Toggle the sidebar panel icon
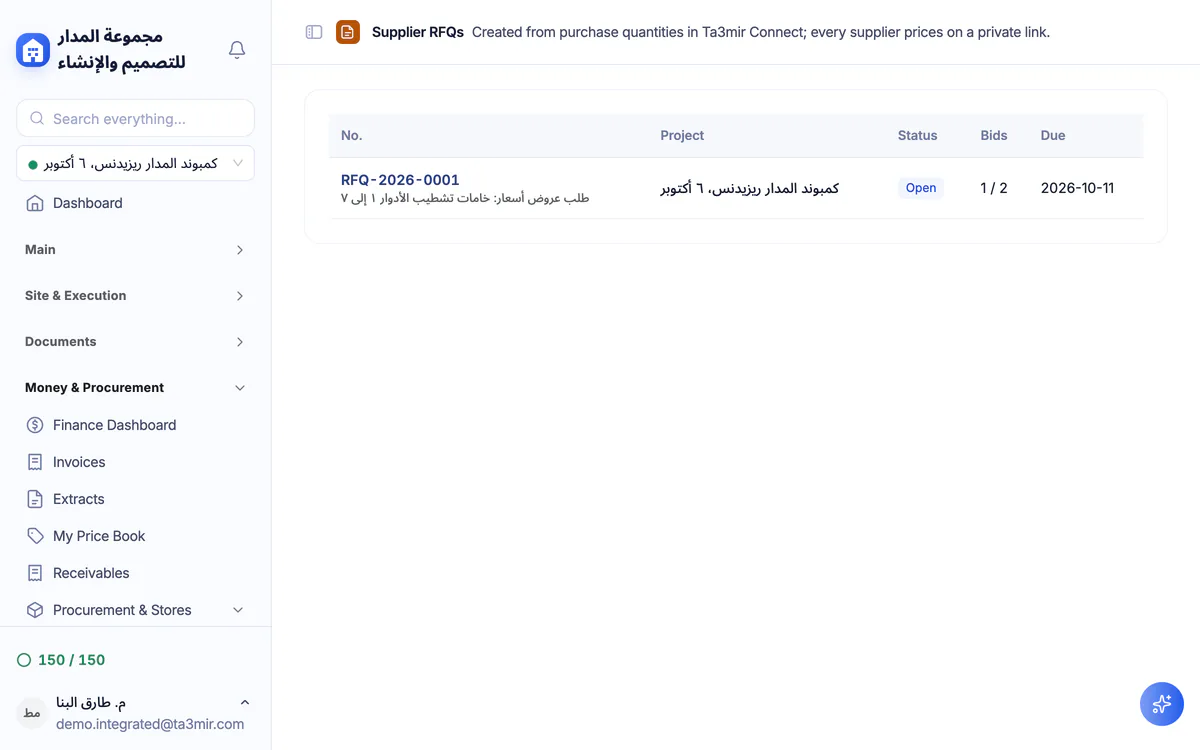 coord(314,32)
